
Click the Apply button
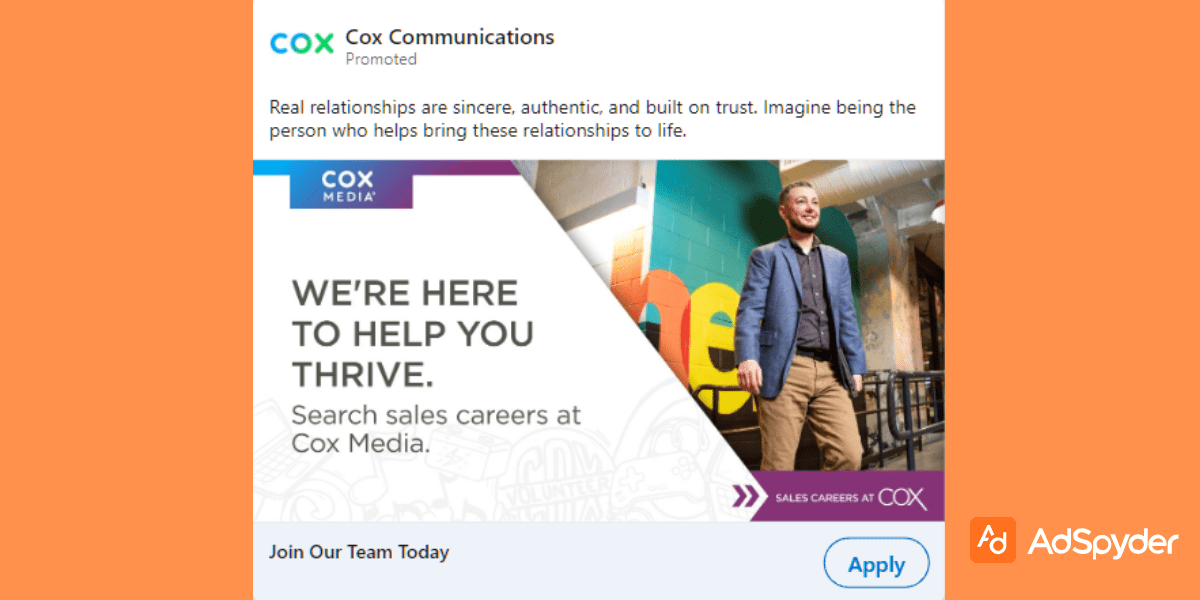(x=876, y=565)
